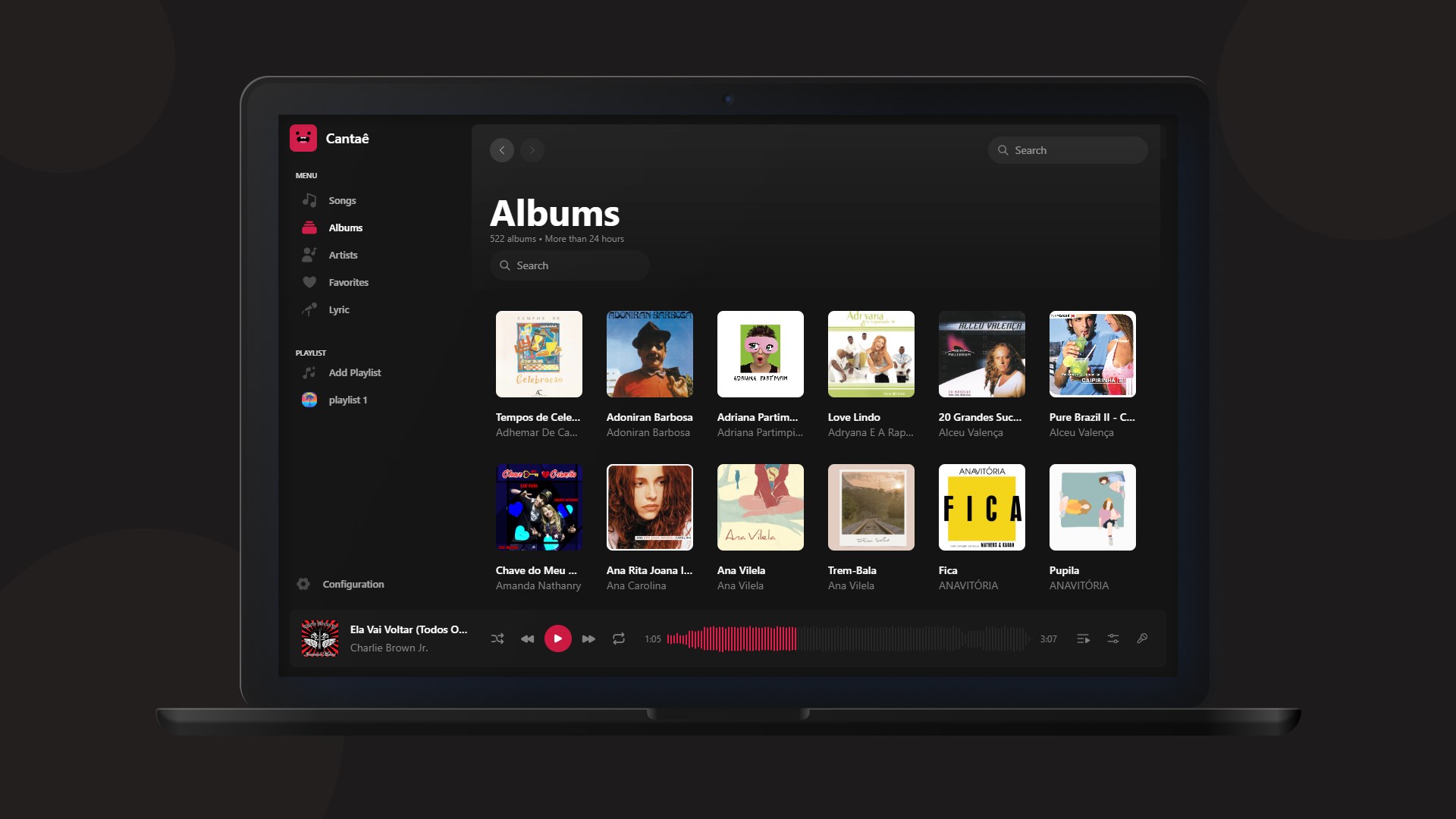This screenshot has height=819, width=1456.
Task: Open Favorites in the sidebar
Action: point(348,282)
